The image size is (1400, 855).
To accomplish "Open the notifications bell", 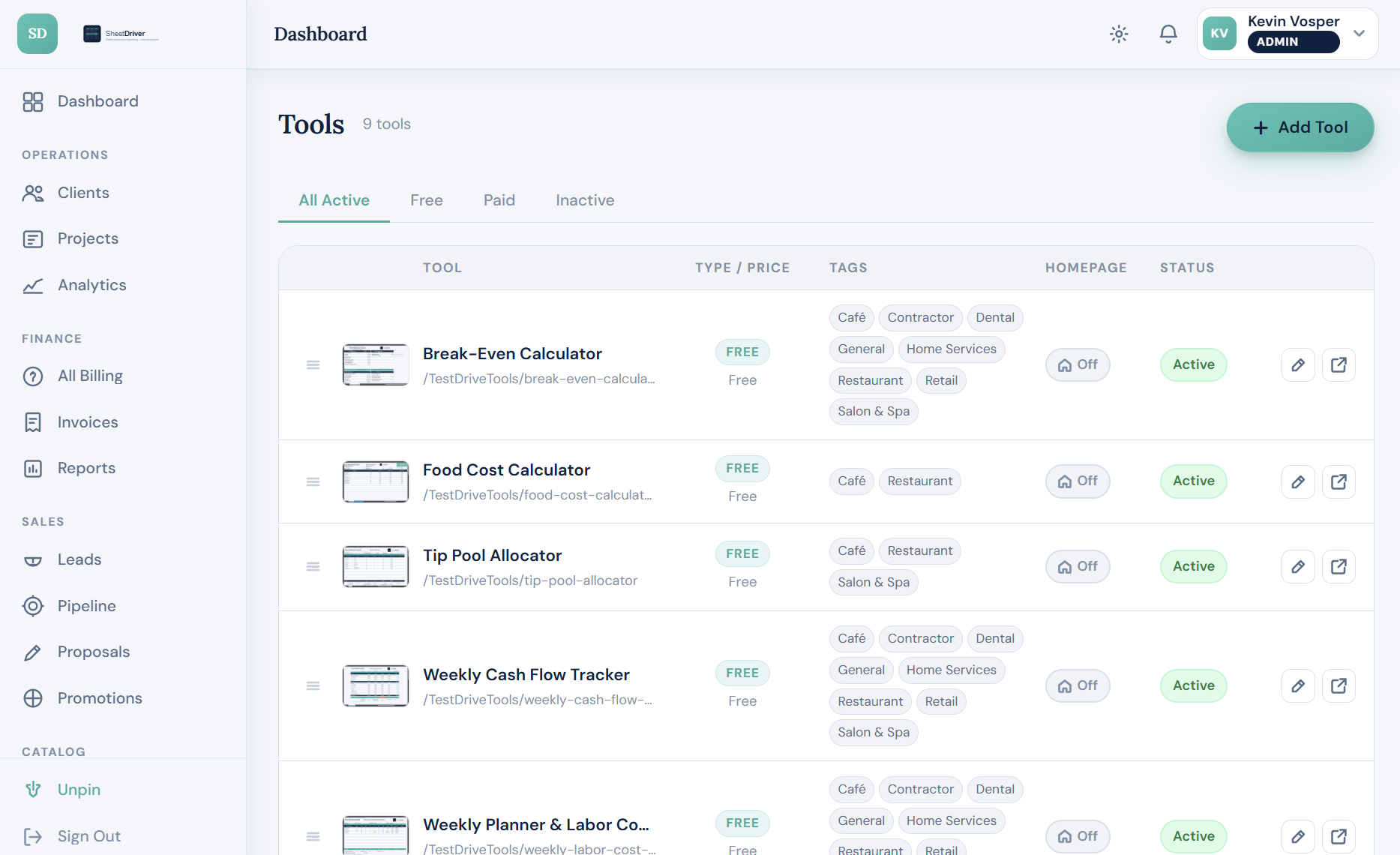I will tap(1168, 34).
